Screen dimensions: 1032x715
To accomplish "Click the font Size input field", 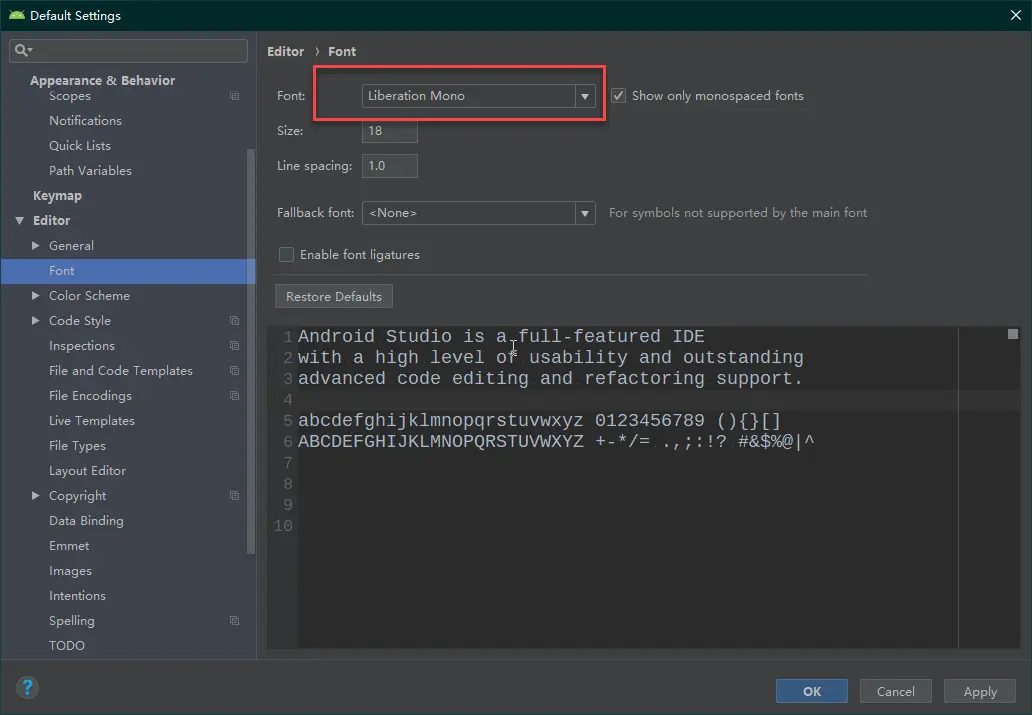I will (390, 130).
